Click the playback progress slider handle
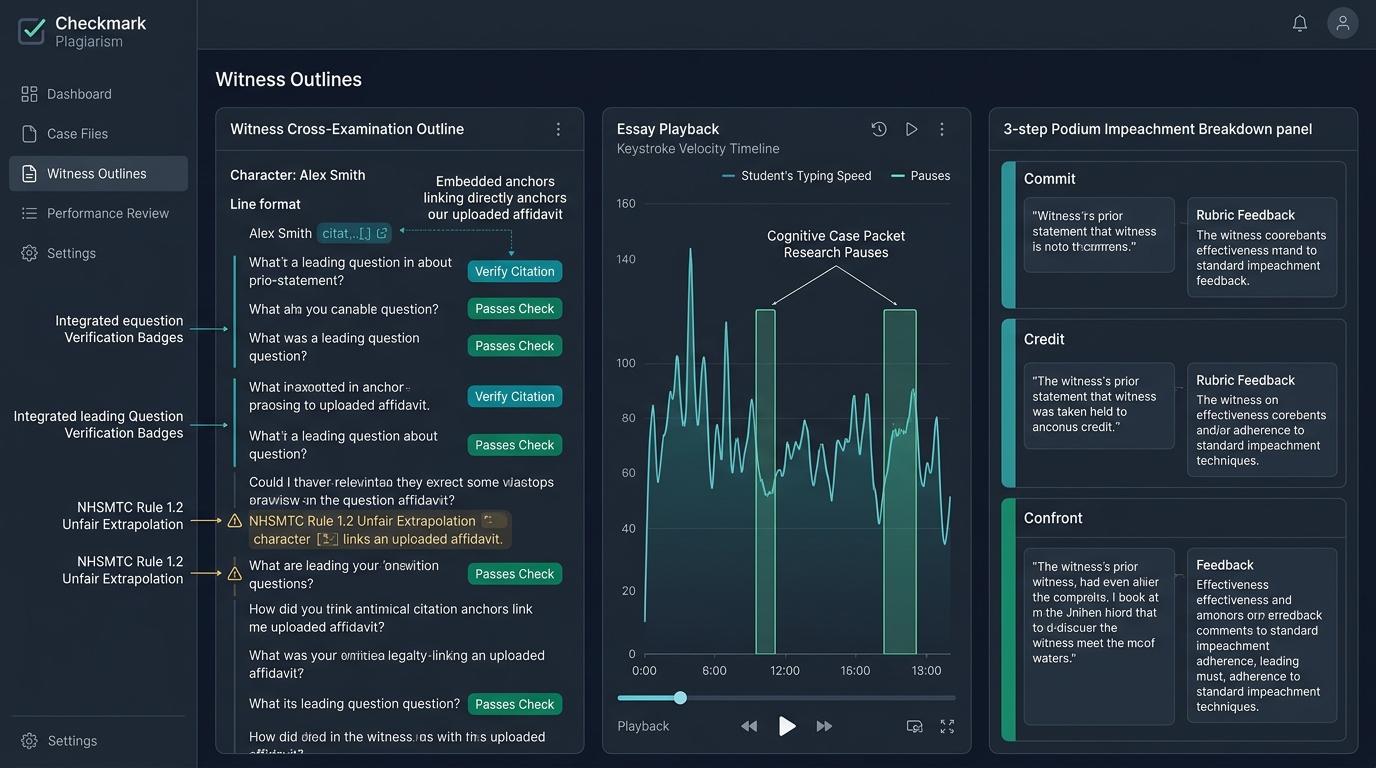 [x=680, y=698]
